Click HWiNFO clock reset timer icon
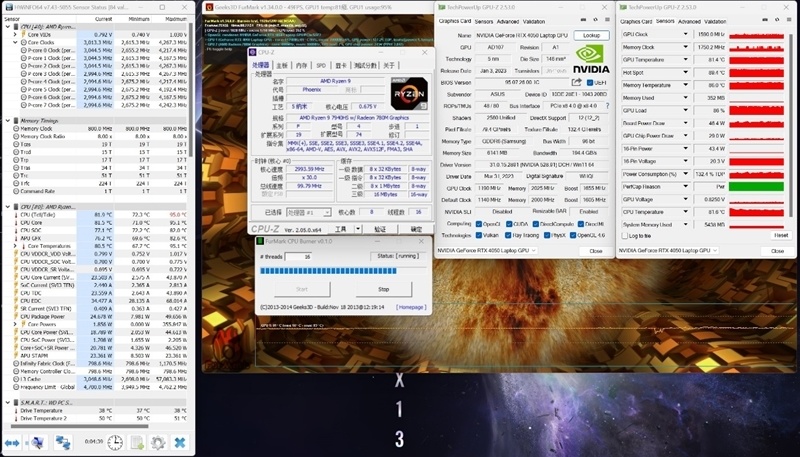This screenshot has width=800, height=457. 115,443
